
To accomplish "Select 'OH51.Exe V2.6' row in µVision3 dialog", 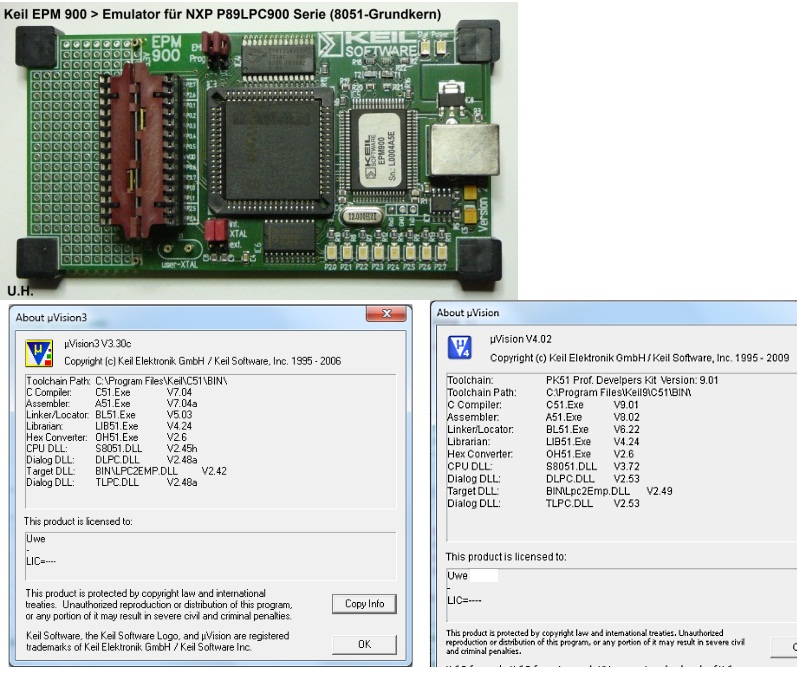I will click(x=107, y=437).
